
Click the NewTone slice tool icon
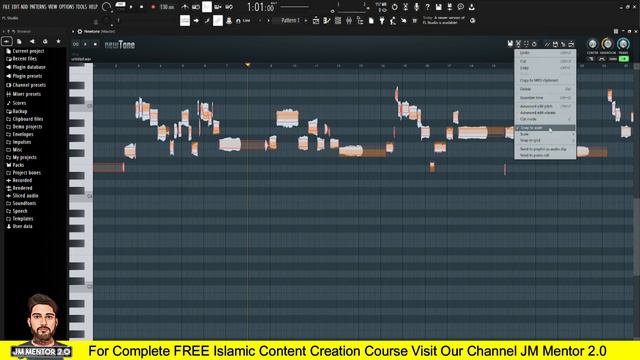547,44
